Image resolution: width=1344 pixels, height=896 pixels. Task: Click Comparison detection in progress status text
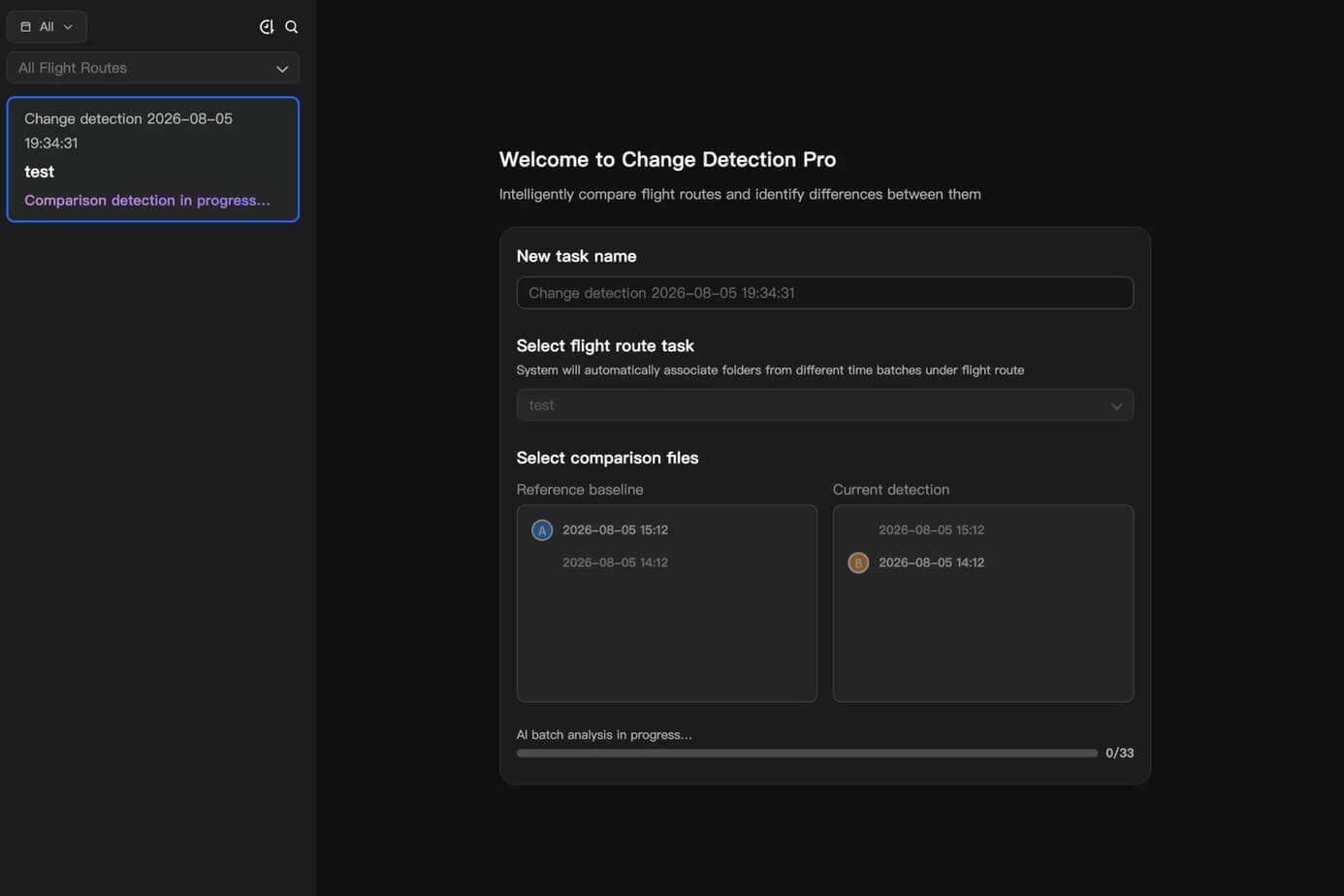pos(147,201)
